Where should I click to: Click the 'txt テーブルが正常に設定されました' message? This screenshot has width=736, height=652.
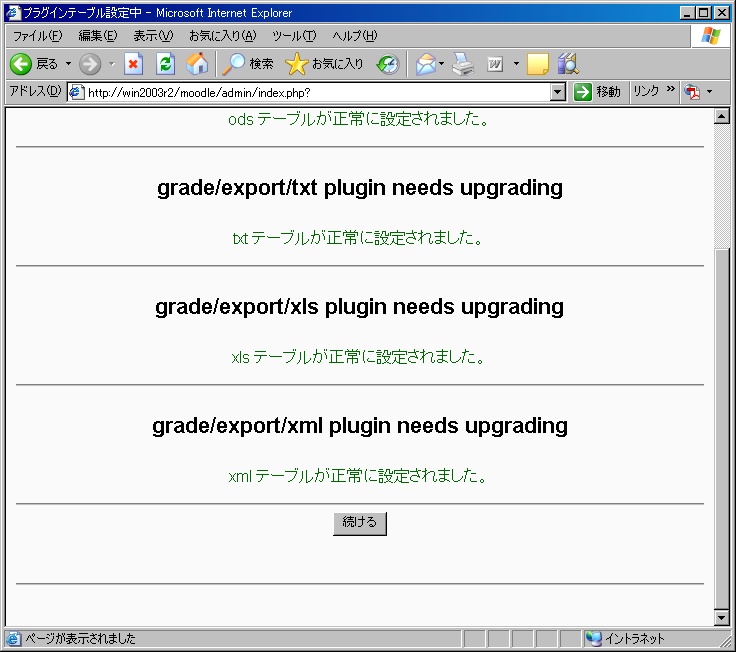(358, 238)
